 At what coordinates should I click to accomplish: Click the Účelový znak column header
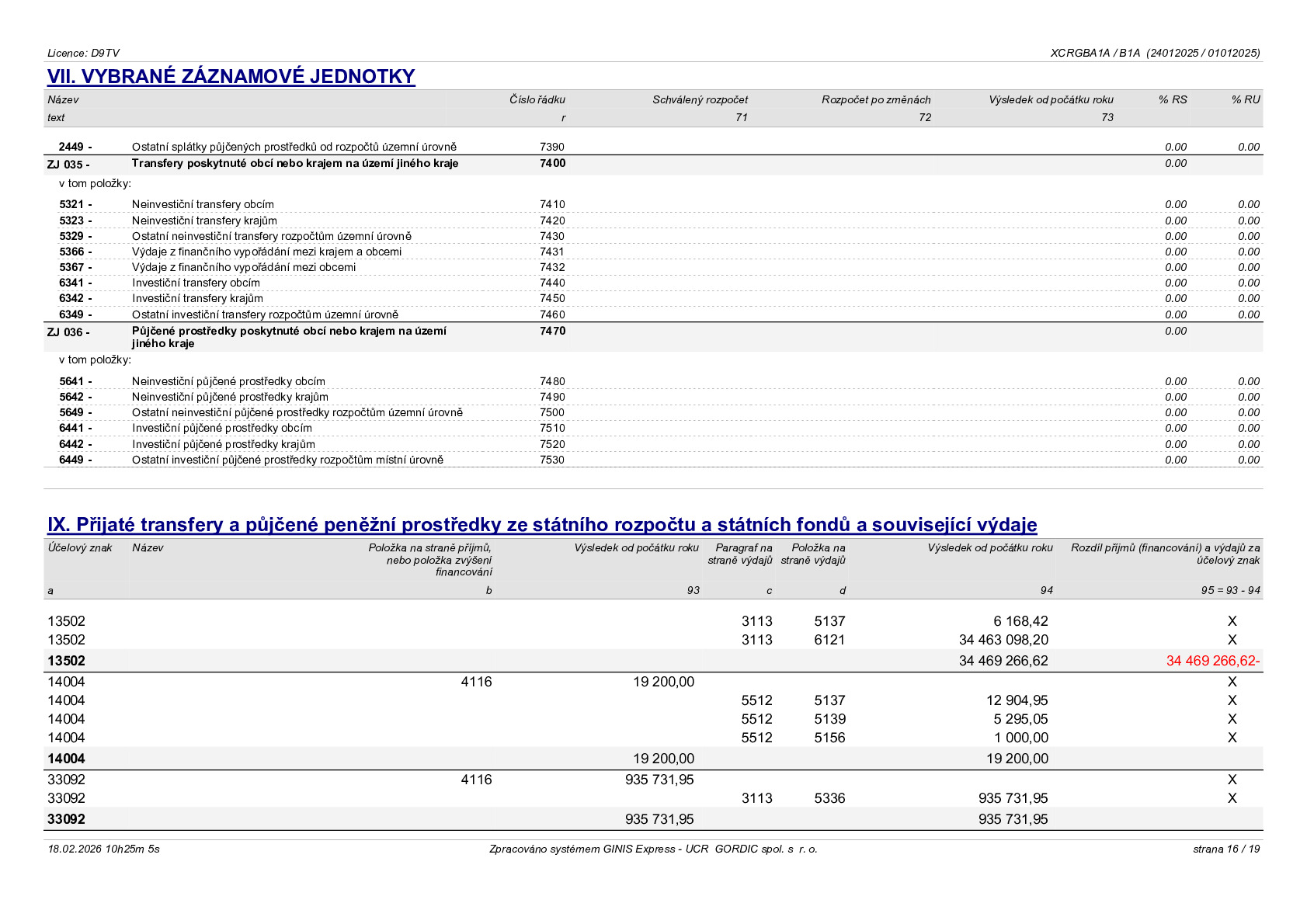80,548
